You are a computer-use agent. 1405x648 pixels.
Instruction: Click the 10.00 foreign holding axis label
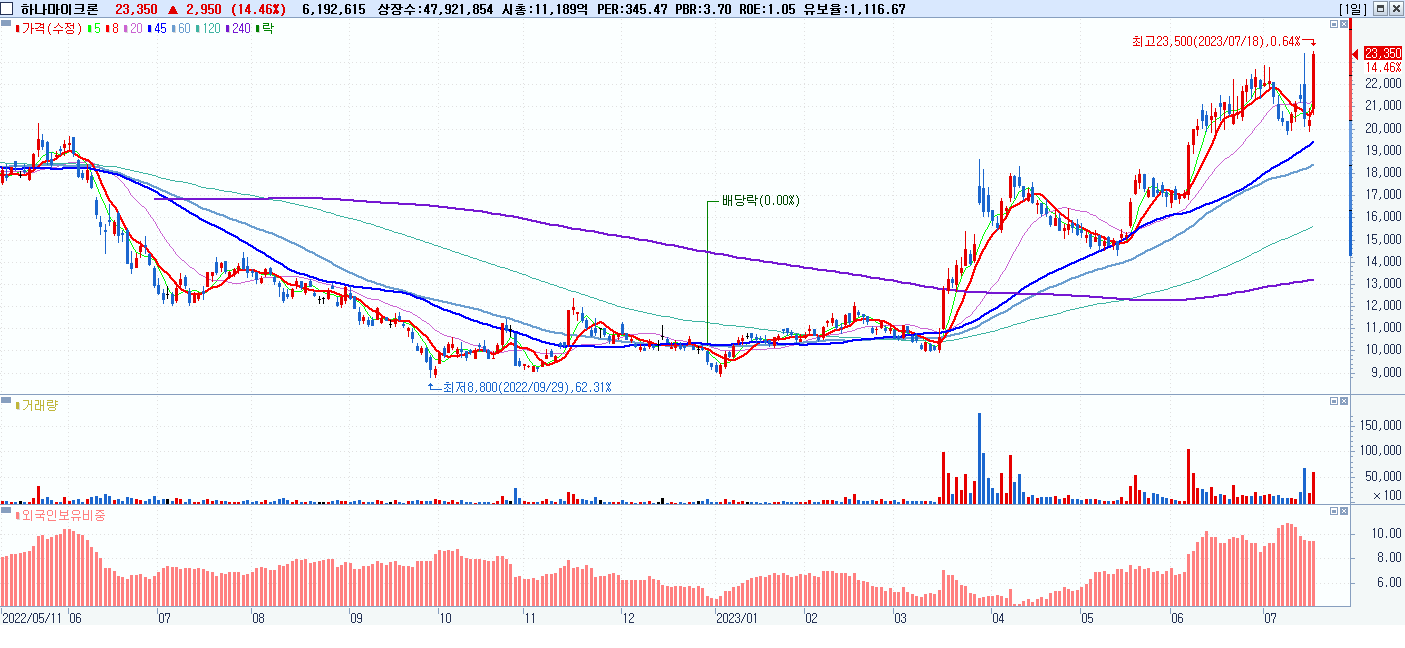[x=1386, y=533]
